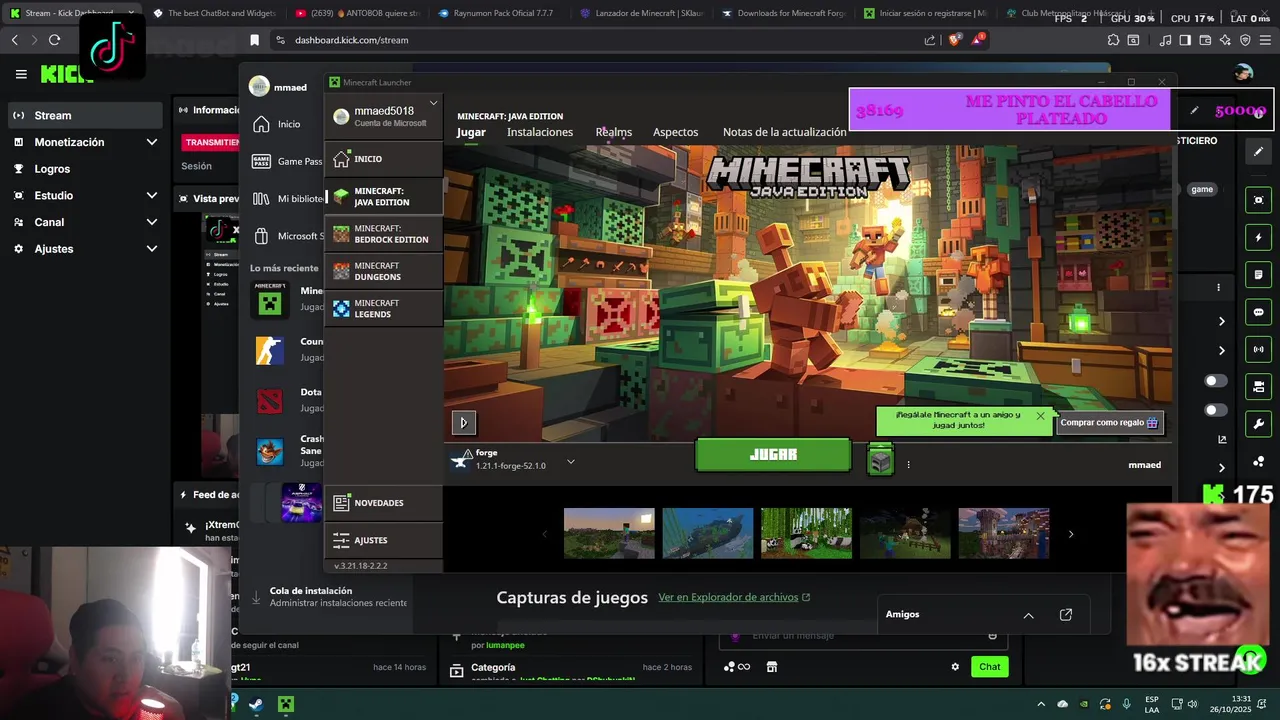Click the green Chat button
Screen dimensions: 1280x720
pos(989,667)
